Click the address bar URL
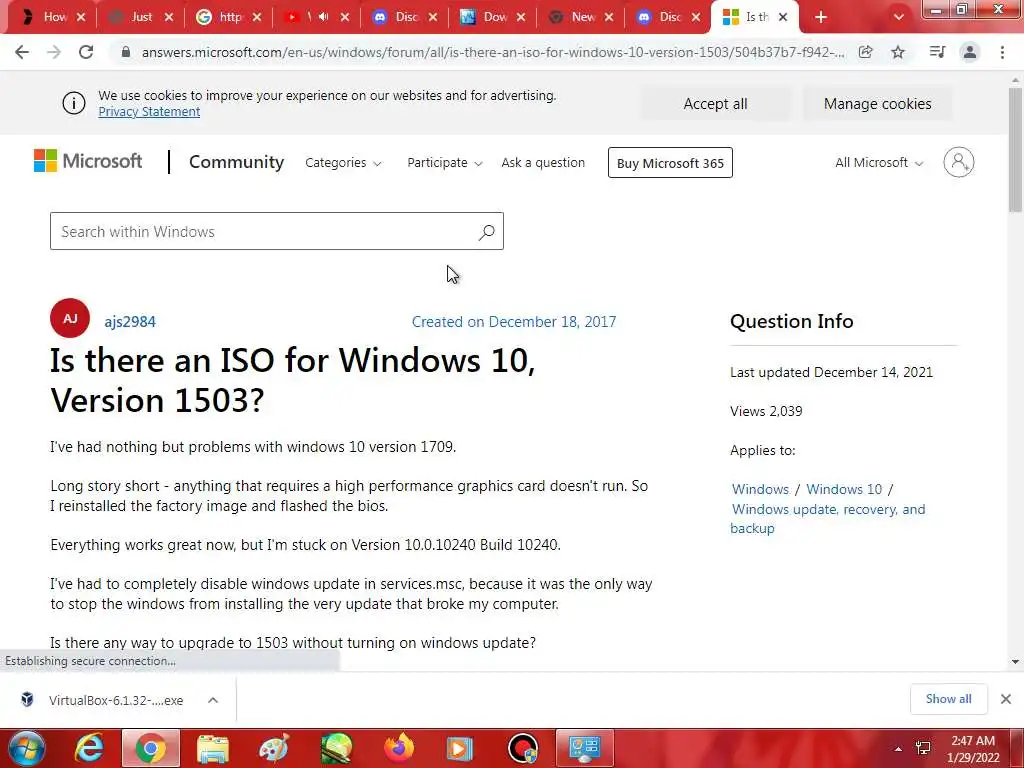Viewport: 1024px width, 768px height. coord(493,52)
